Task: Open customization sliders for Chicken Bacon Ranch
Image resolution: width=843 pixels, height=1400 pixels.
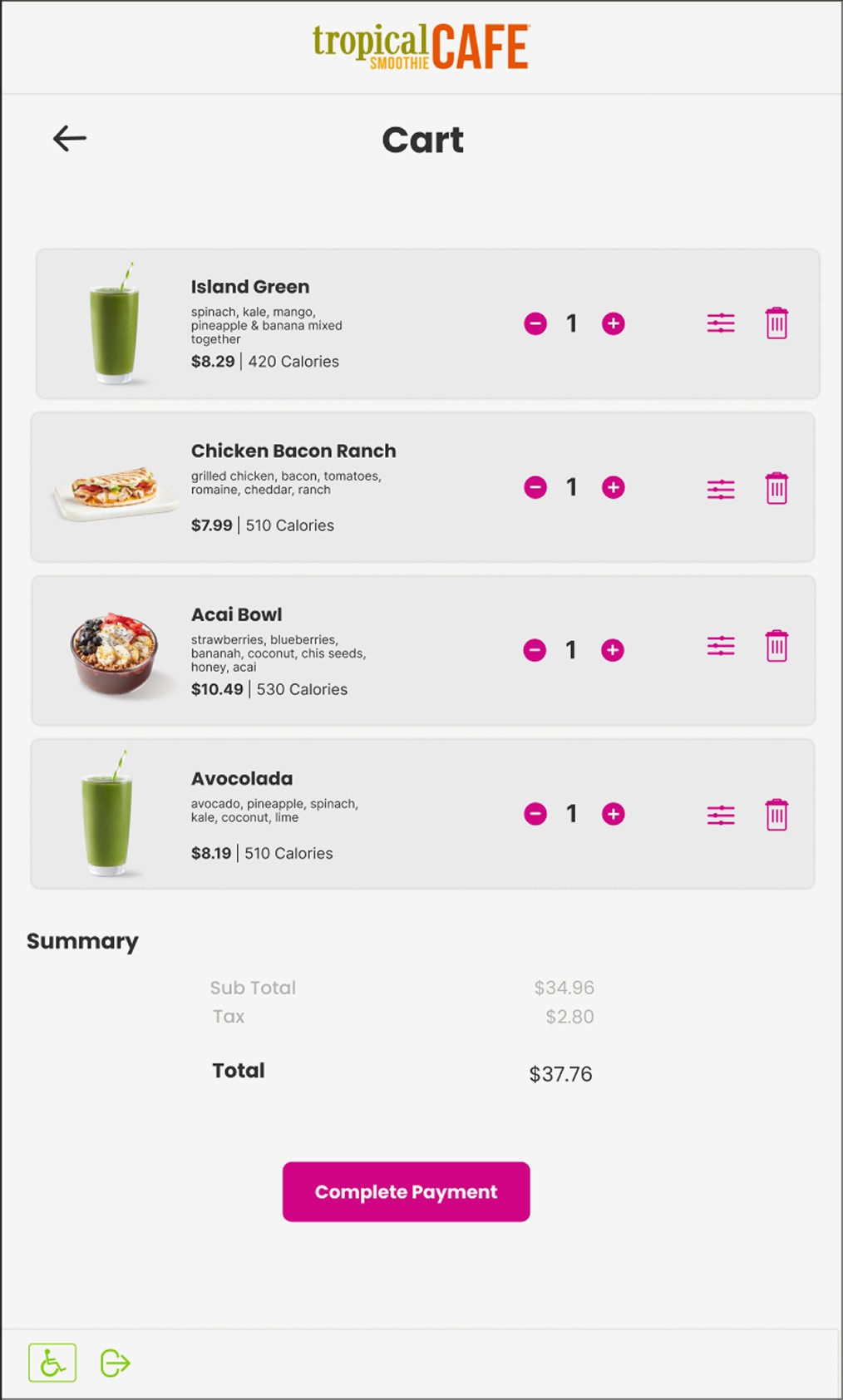Action: [721, 489]
